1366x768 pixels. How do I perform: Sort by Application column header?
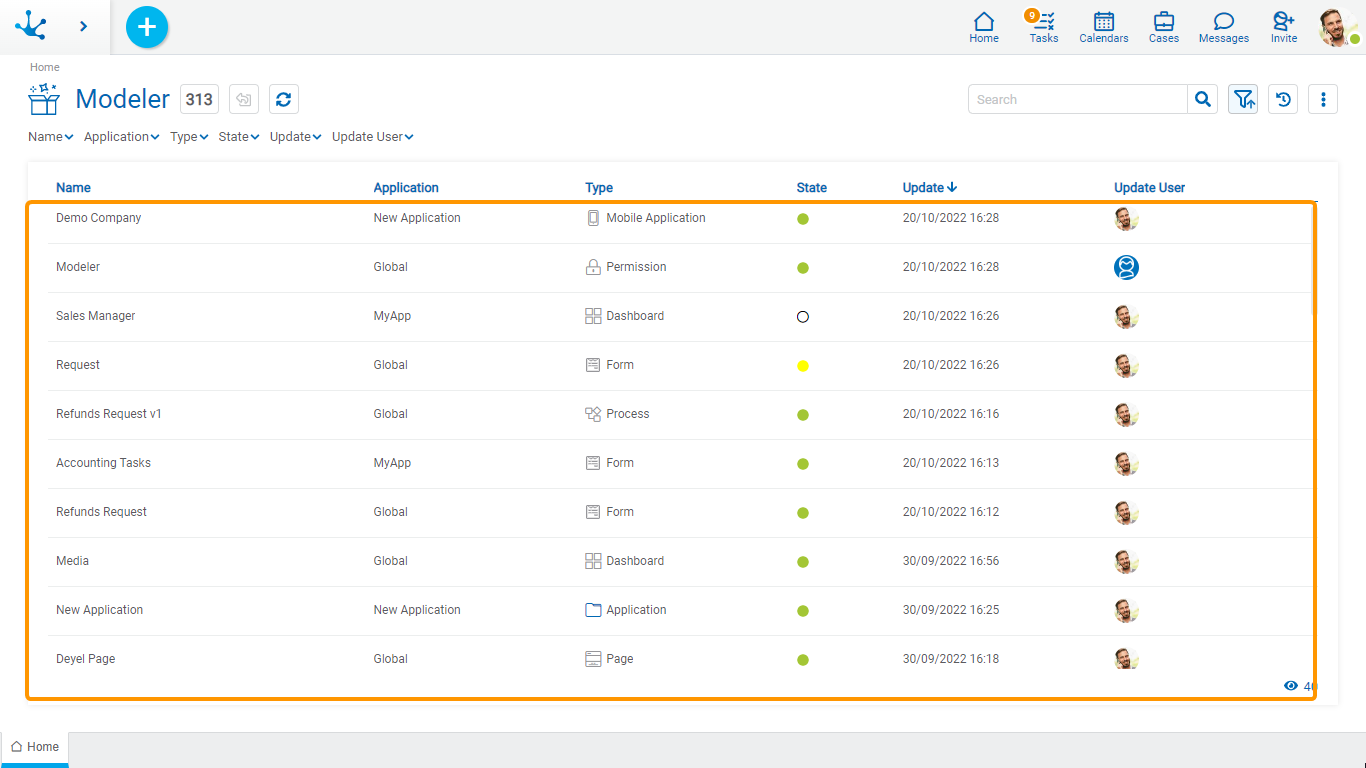[x=406, y=188]
